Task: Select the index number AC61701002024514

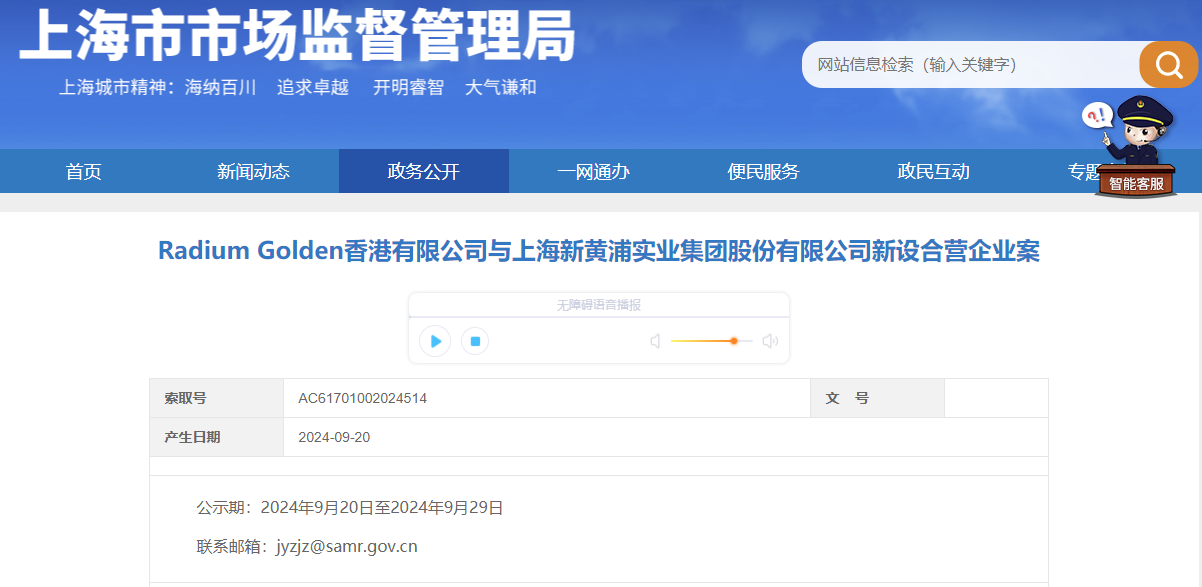Action: tap(363, 398)
